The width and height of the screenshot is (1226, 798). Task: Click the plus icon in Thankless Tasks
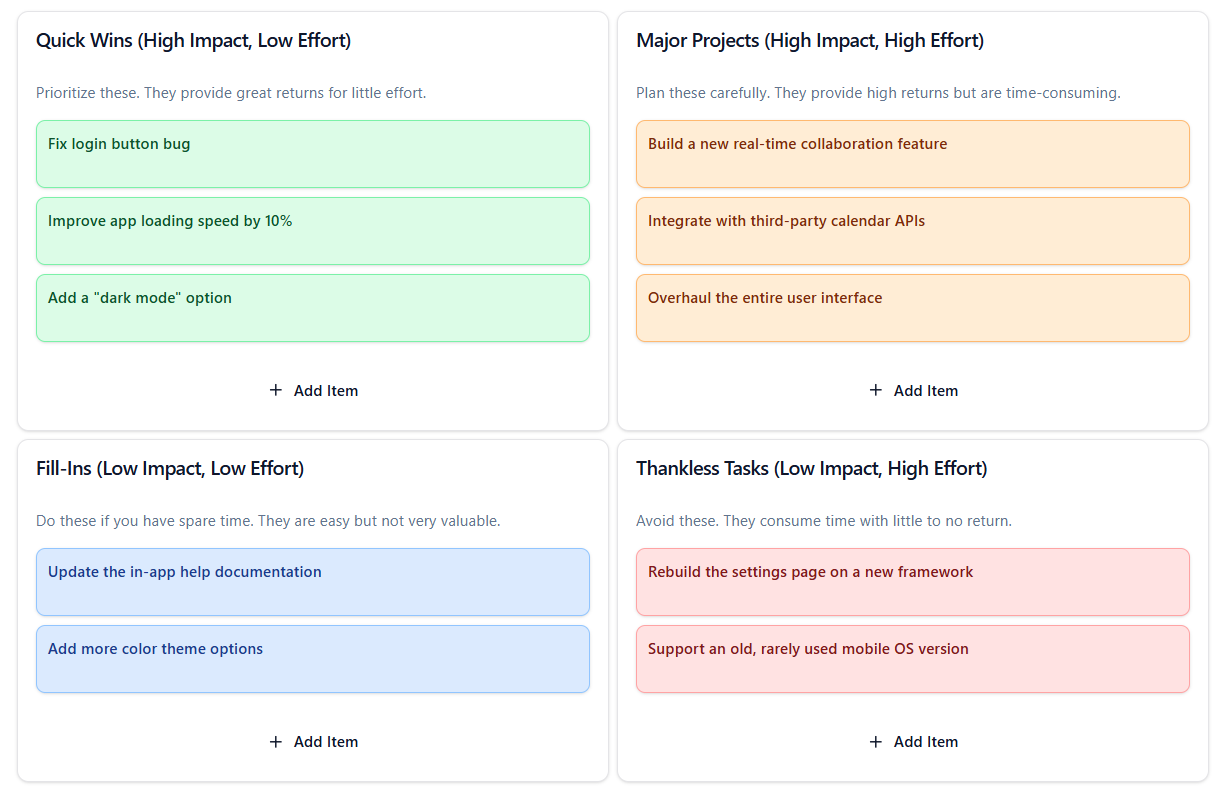876,741
